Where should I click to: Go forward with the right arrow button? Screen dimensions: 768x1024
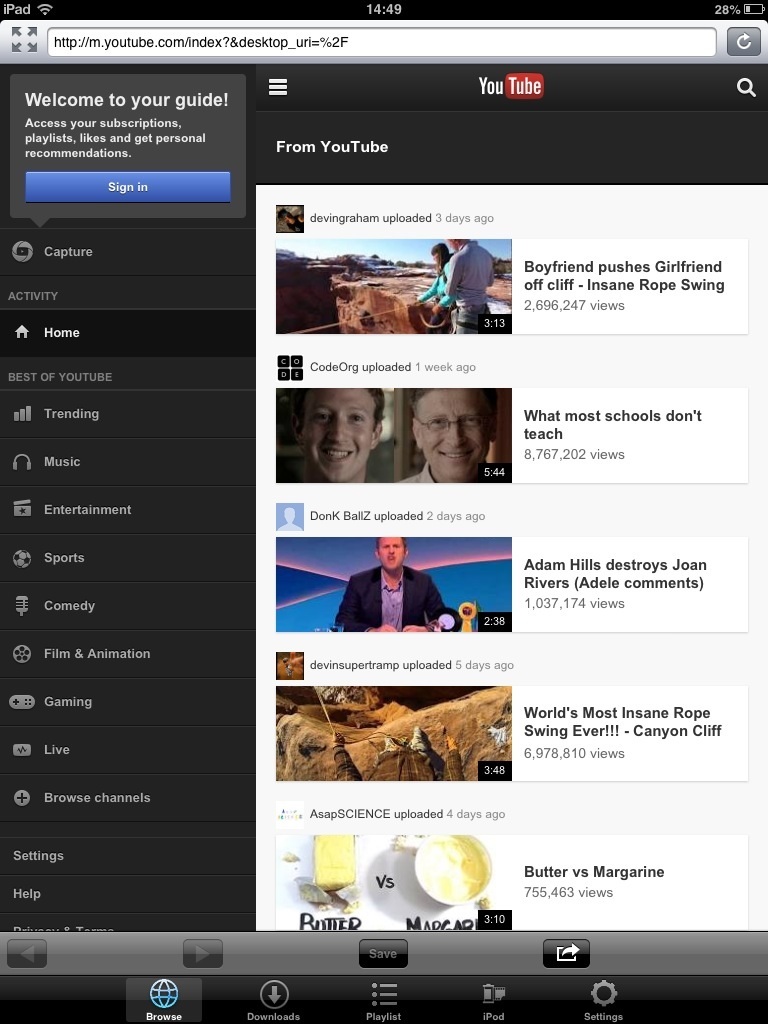point(202,953)
